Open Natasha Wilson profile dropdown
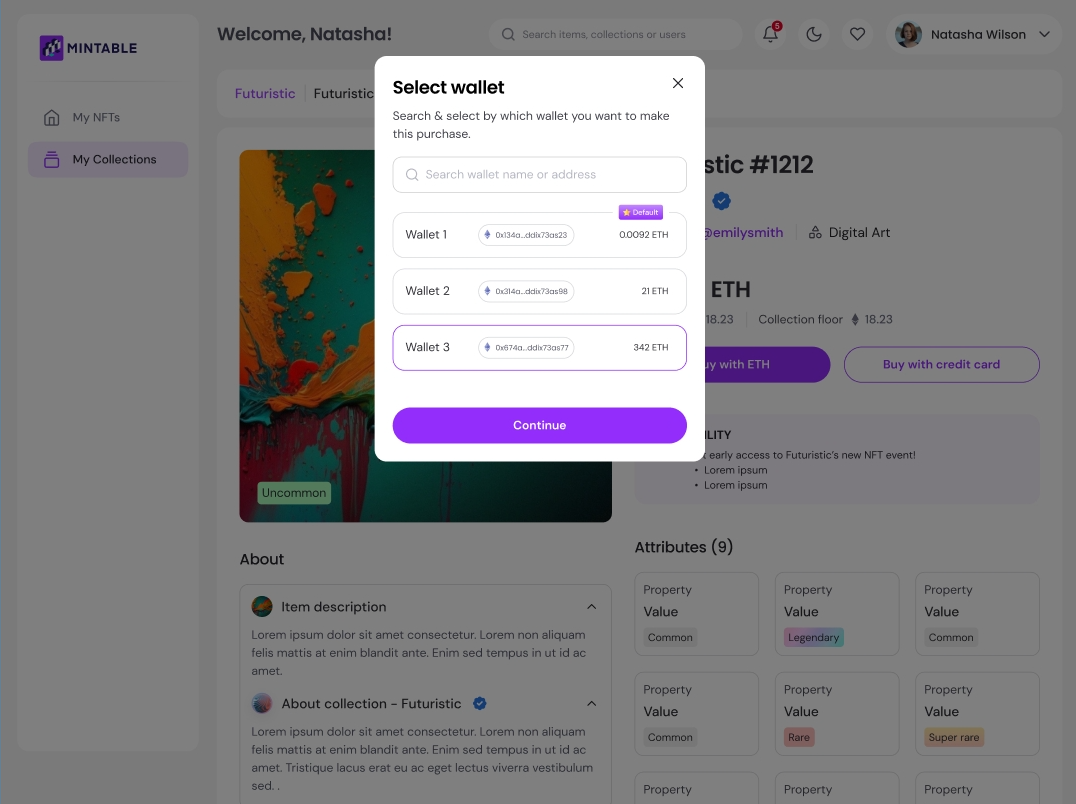The height and width of the screenshot is (804, 1076). [x=1044, y=34]
